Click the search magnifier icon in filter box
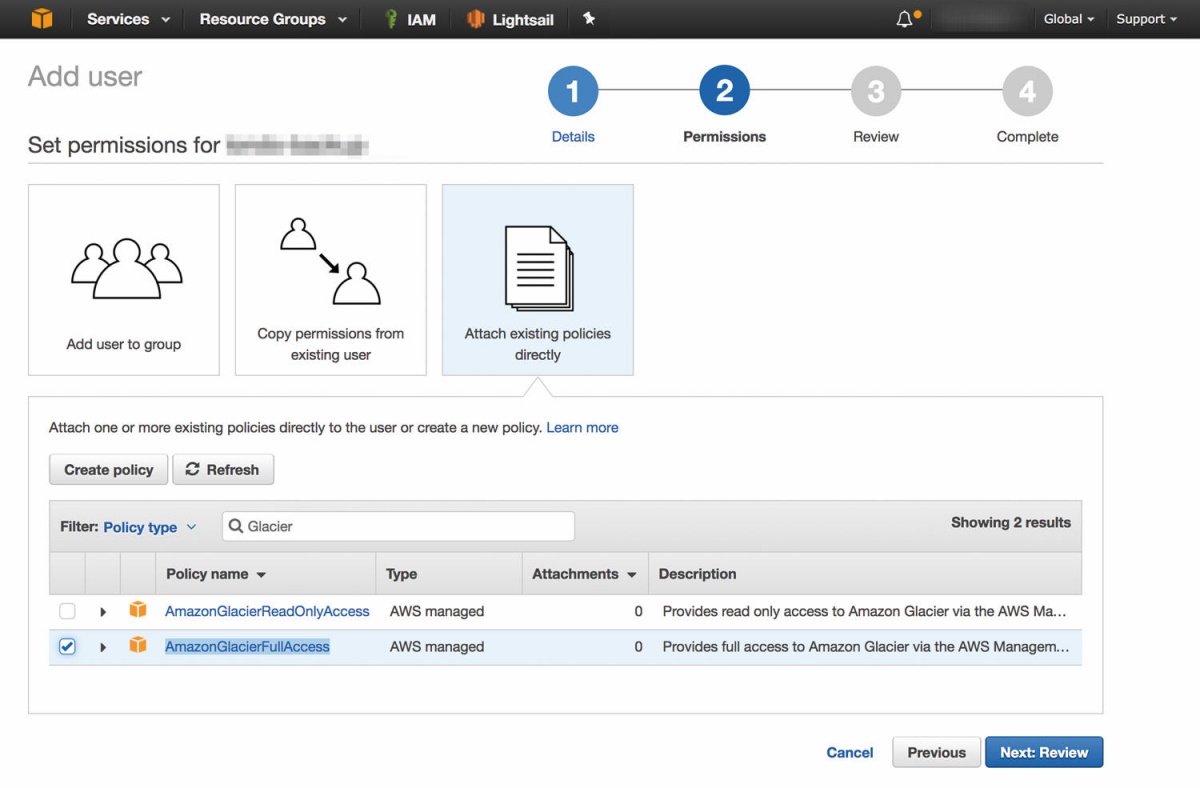This screenshot has height=788, width=1200. coord(236,526)
